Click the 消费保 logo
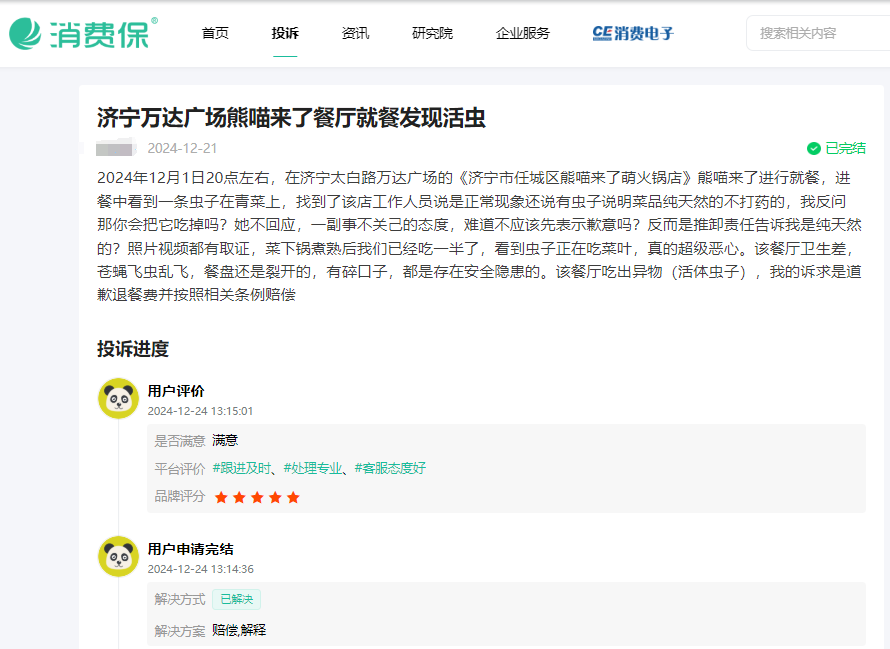890x649 pixels. click(83, 34)
